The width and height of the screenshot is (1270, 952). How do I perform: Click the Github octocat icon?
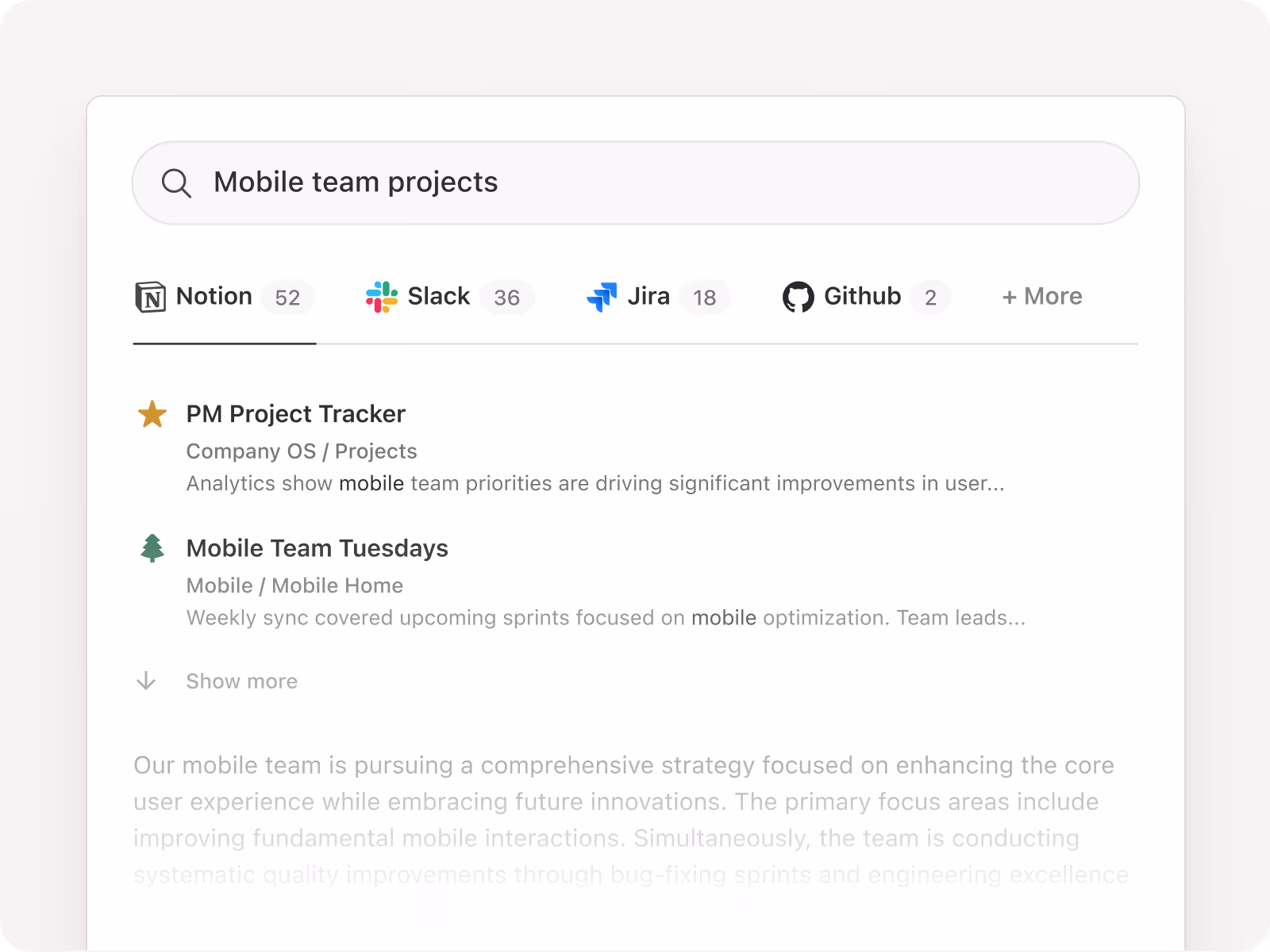click(798, 297)
